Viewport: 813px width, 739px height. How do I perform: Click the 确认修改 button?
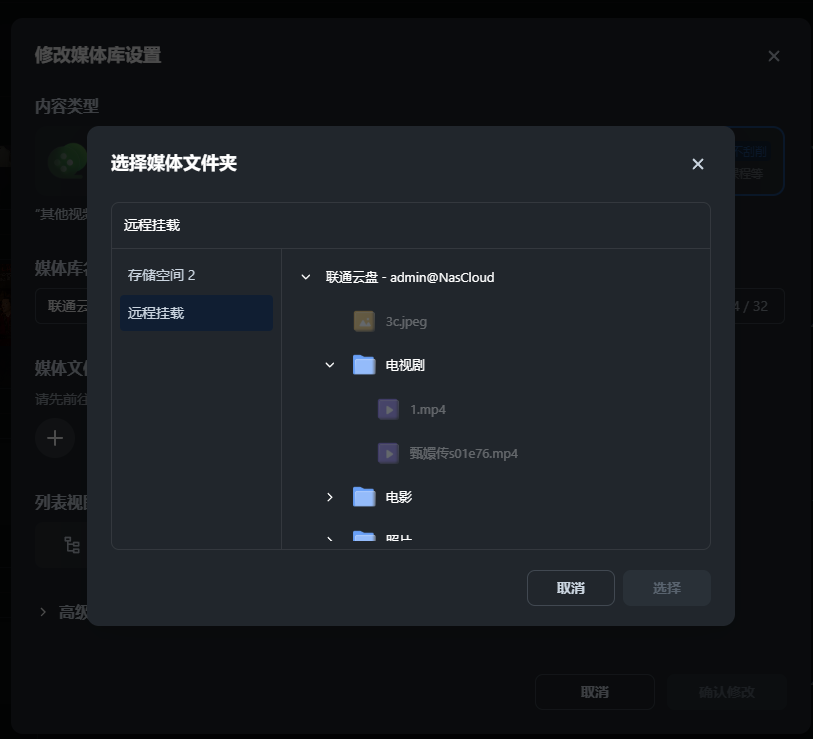(x=726, y=692)
